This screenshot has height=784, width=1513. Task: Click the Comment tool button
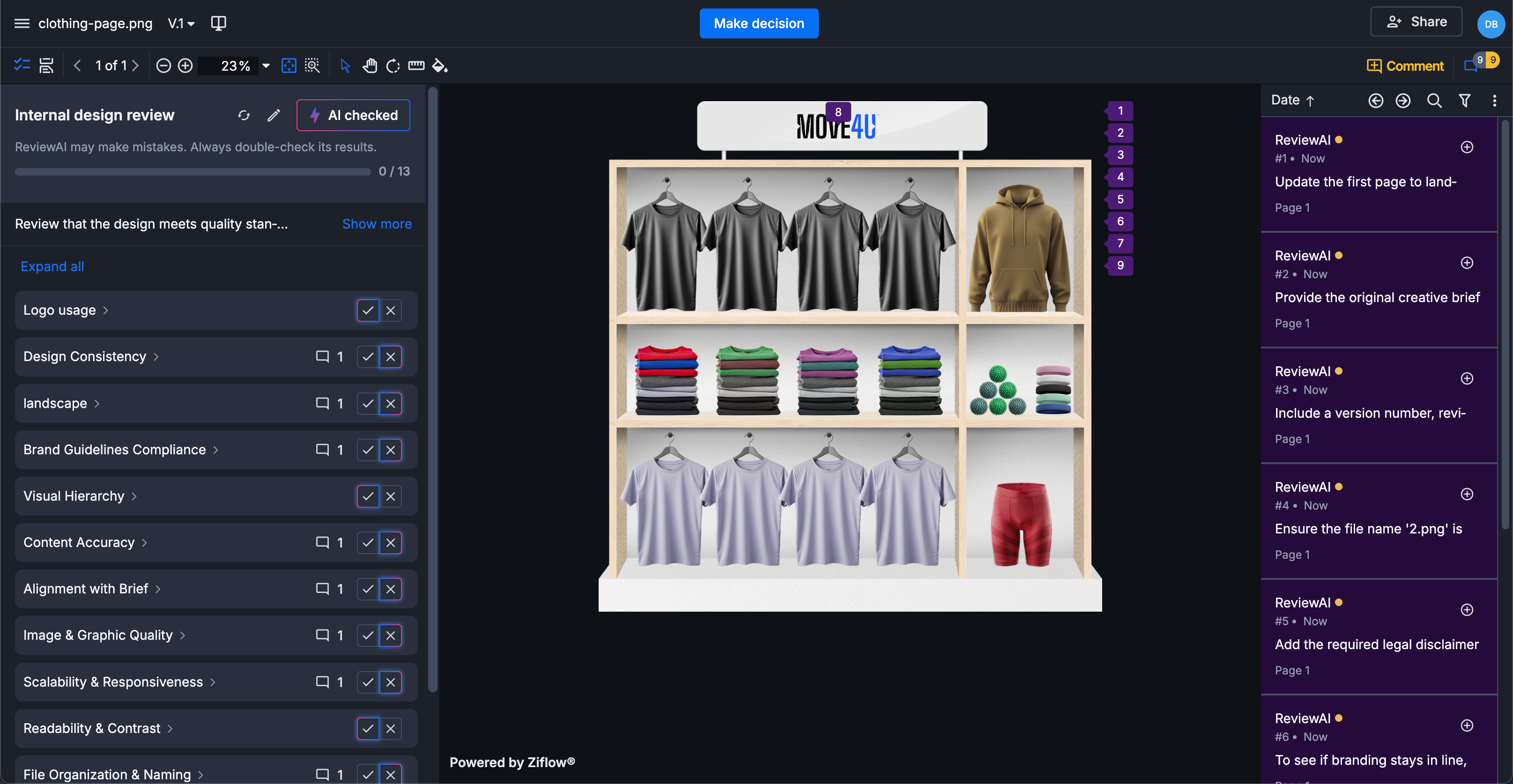tap(1405, 66)
